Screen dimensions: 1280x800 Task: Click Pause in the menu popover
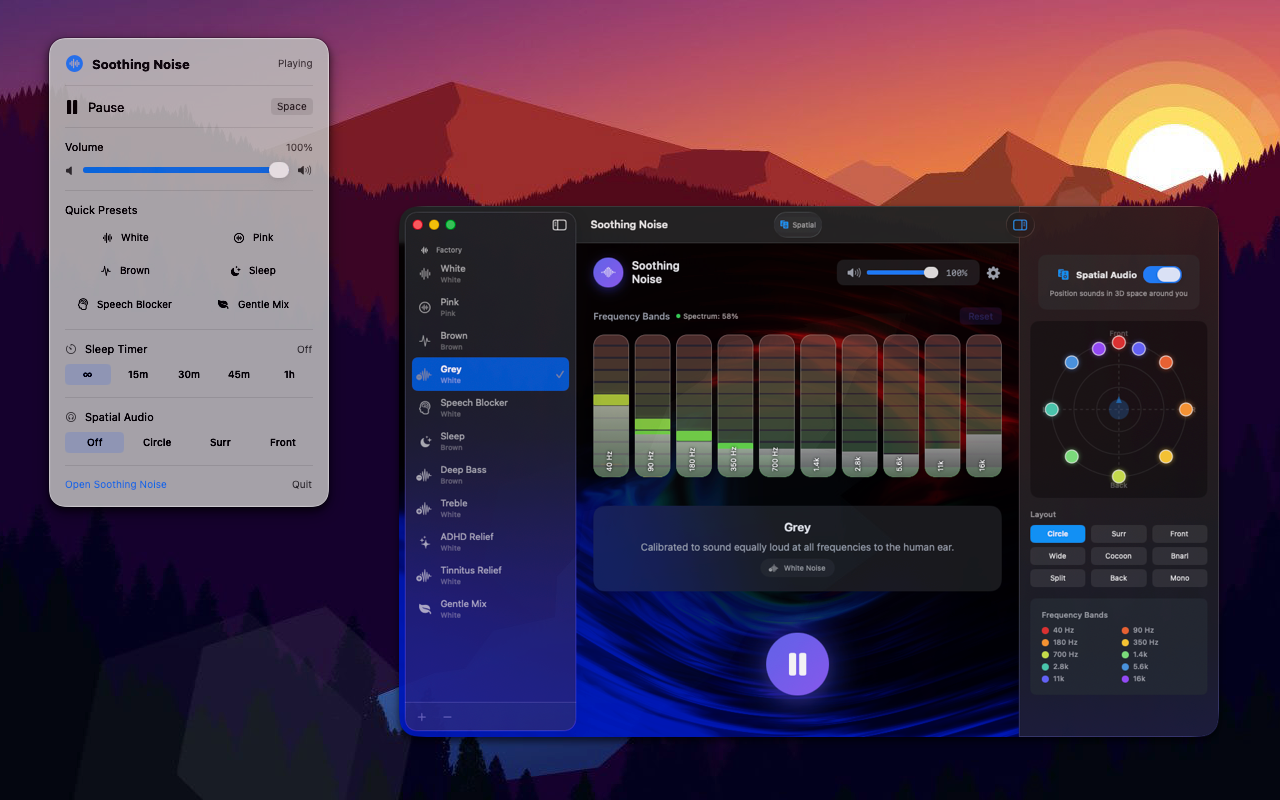pos(189,107)
